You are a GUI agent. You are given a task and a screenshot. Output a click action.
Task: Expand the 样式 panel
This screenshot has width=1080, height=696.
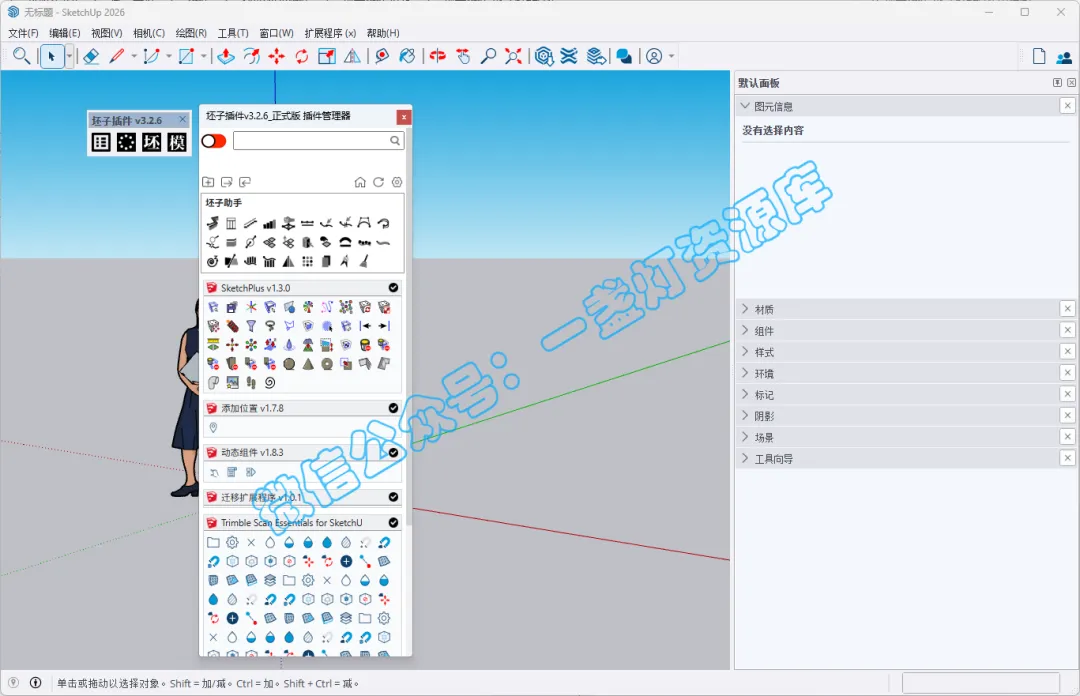[745, 351]
